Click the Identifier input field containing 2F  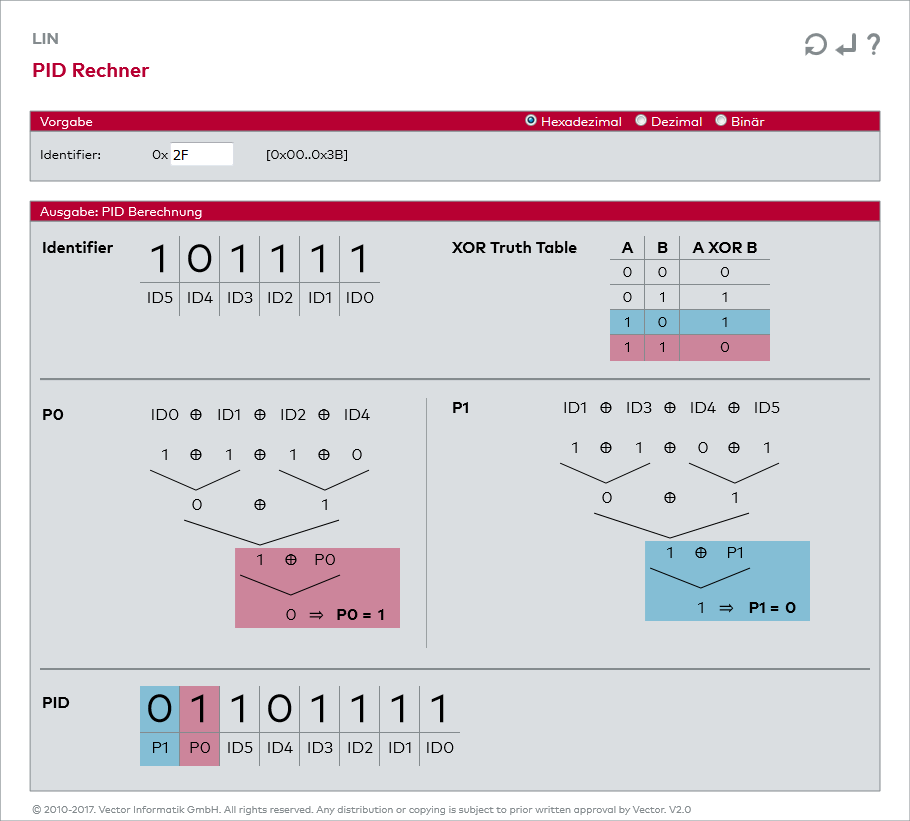(201, 154)
